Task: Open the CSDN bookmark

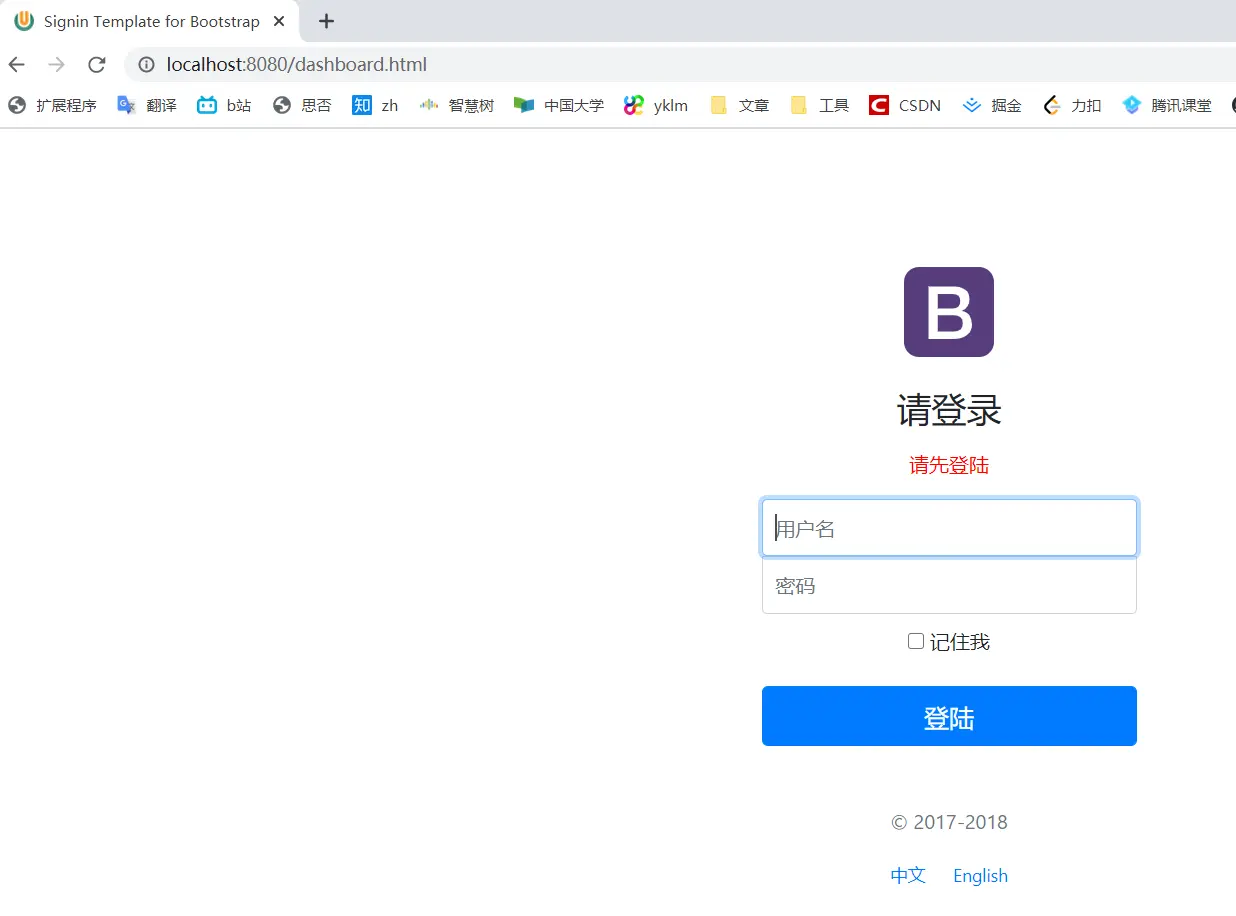Action: click(x=905, y=105)
